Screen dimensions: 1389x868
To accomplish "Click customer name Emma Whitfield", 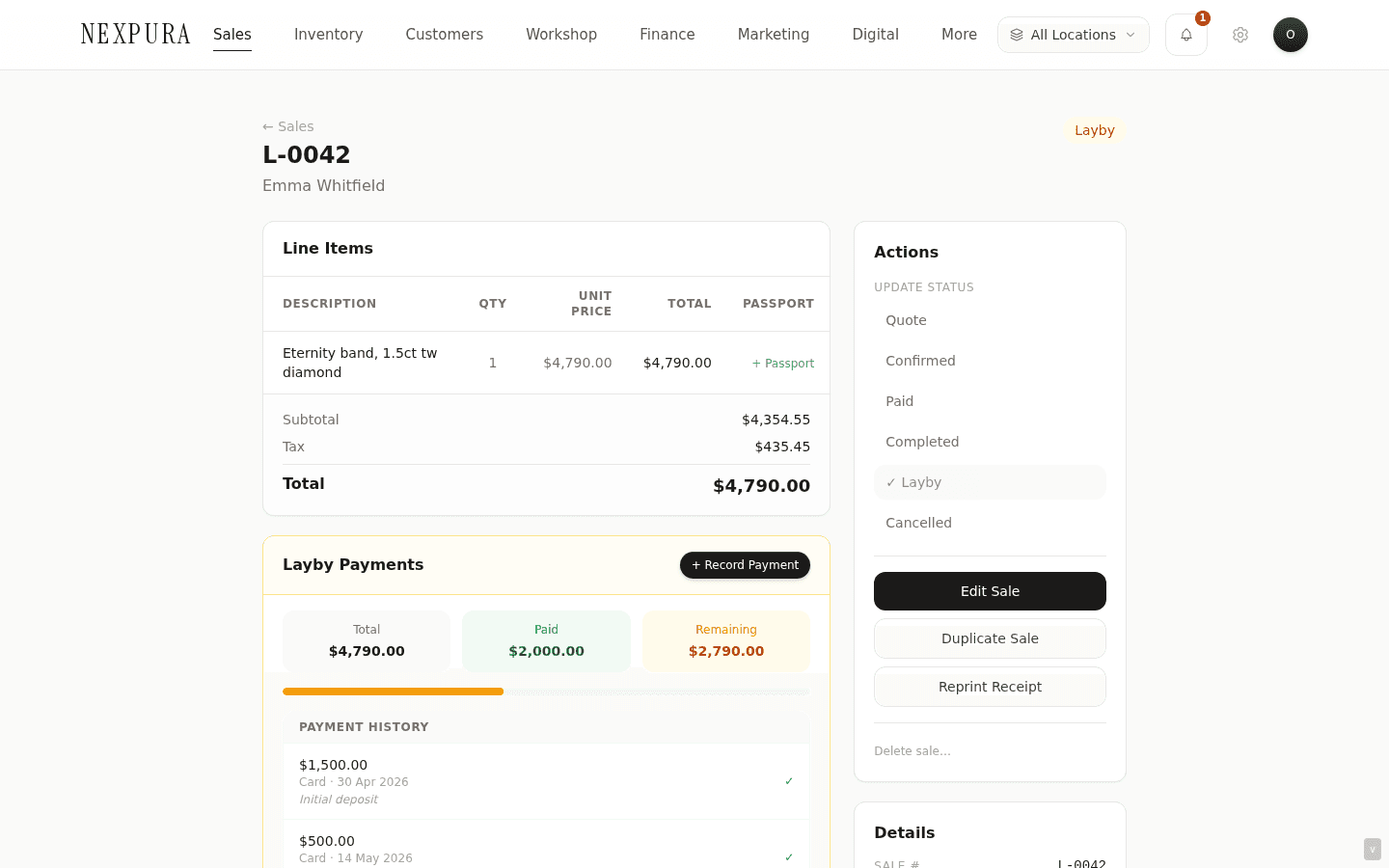I will click(x=323, y=185).
